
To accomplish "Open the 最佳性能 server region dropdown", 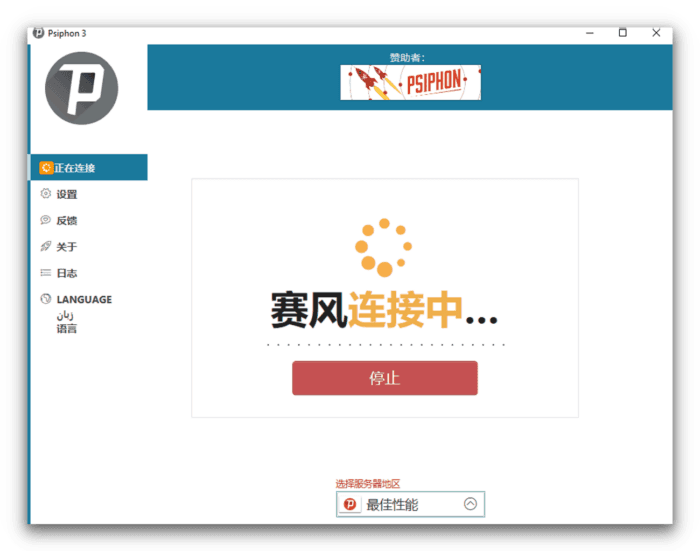I will [x=410, y=504].
